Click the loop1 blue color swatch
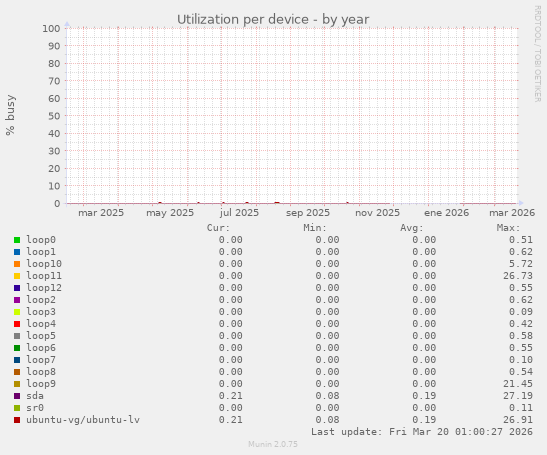 (x=17, y=252)
